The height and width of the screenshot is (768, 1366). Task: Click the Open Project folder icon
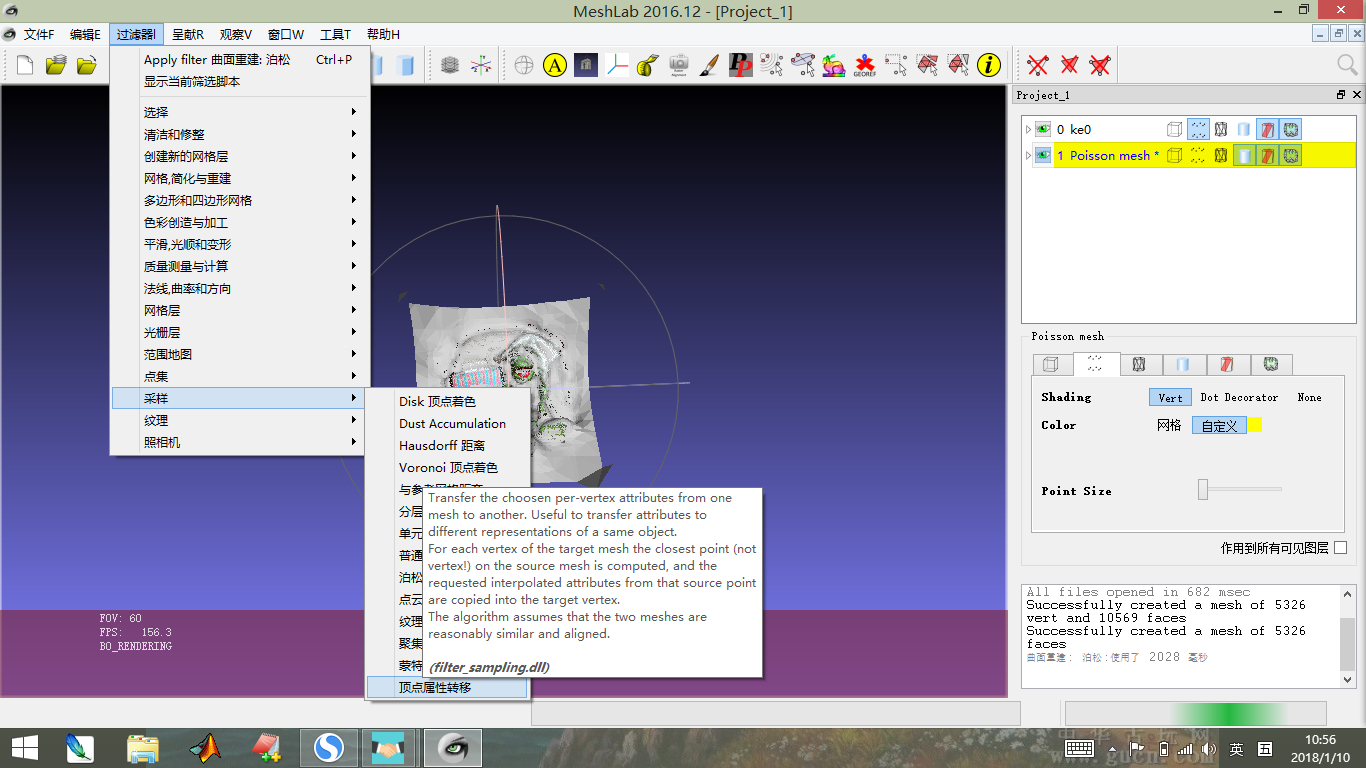click(56, 65)
